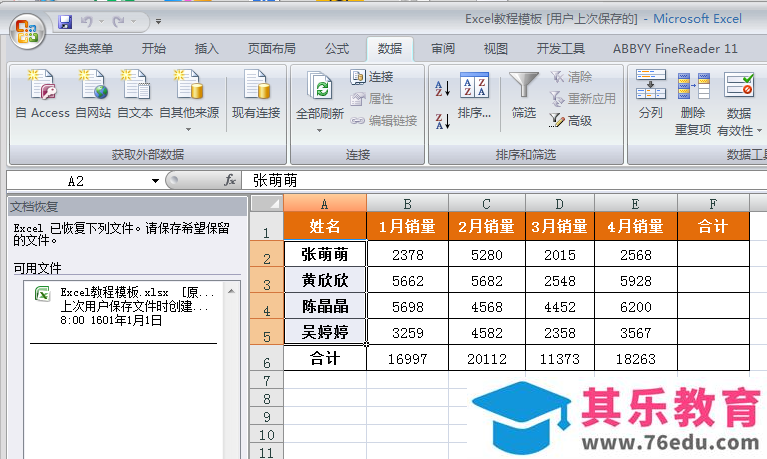The height and width of the screenshot is (459, 767).
Task: Click text to columns (分列)
Action: (x=651, y=94)
